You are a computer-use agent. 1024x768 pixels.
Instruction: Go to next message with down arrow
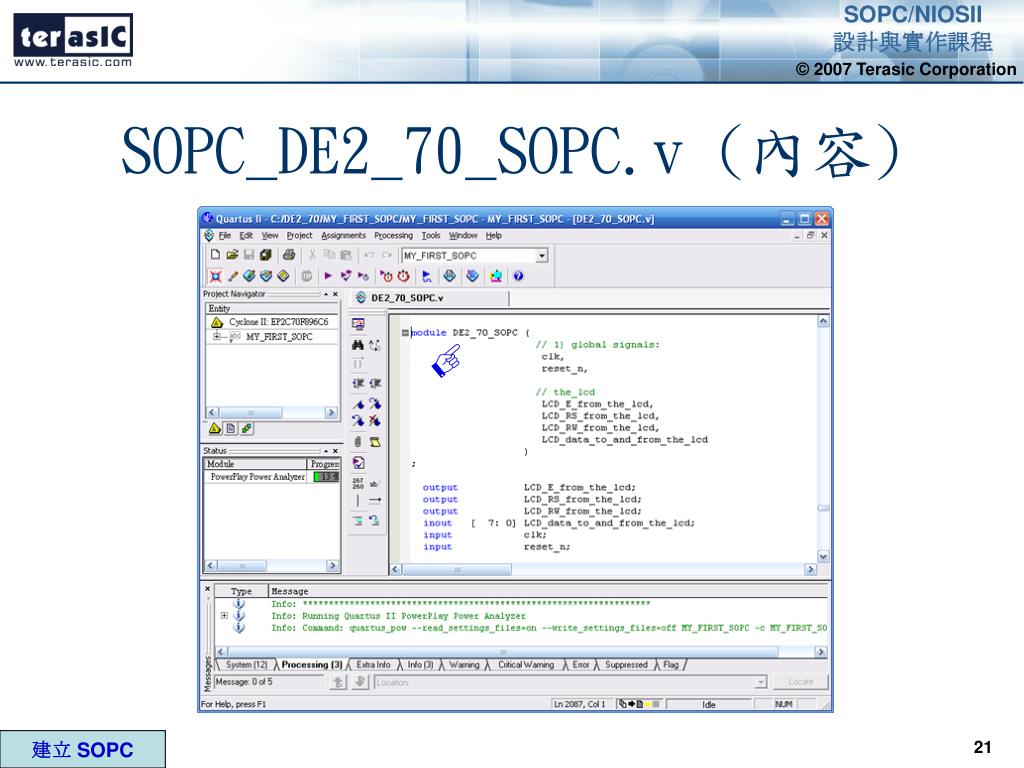(x=360, y=682)
